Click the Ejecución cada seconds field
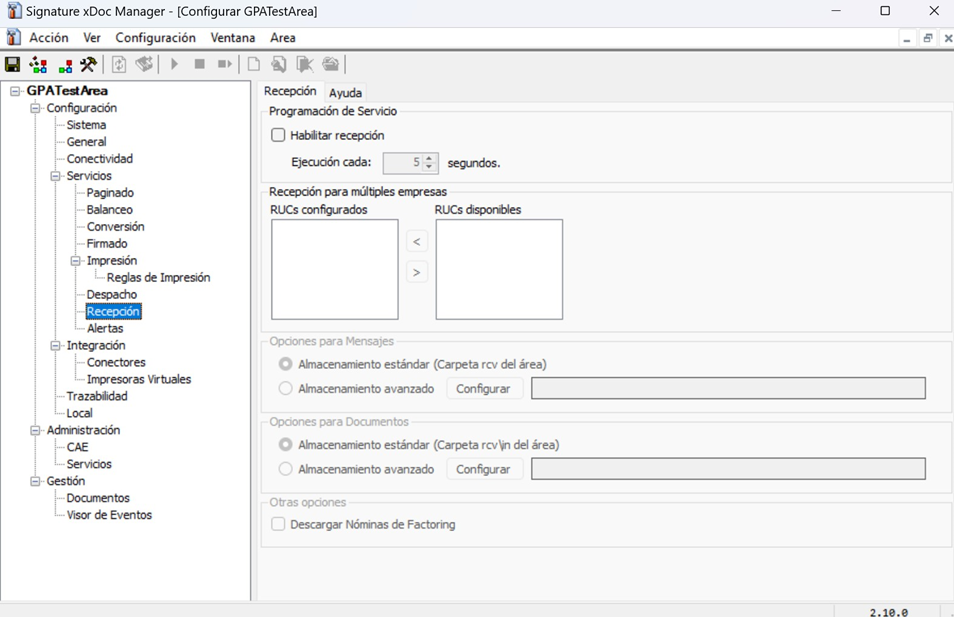This screenshot has width=954, height=617. (403, 162)
